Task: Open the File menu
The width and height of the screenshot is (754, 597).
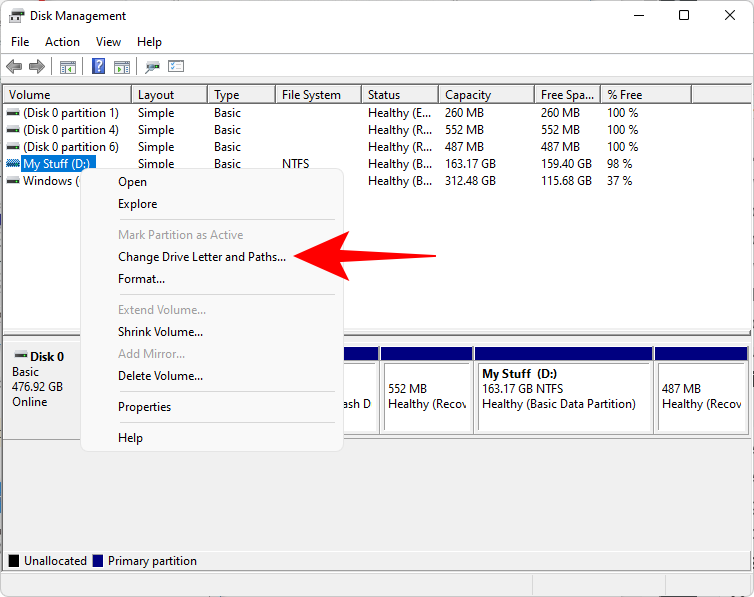Action: (x=20, y=42)
